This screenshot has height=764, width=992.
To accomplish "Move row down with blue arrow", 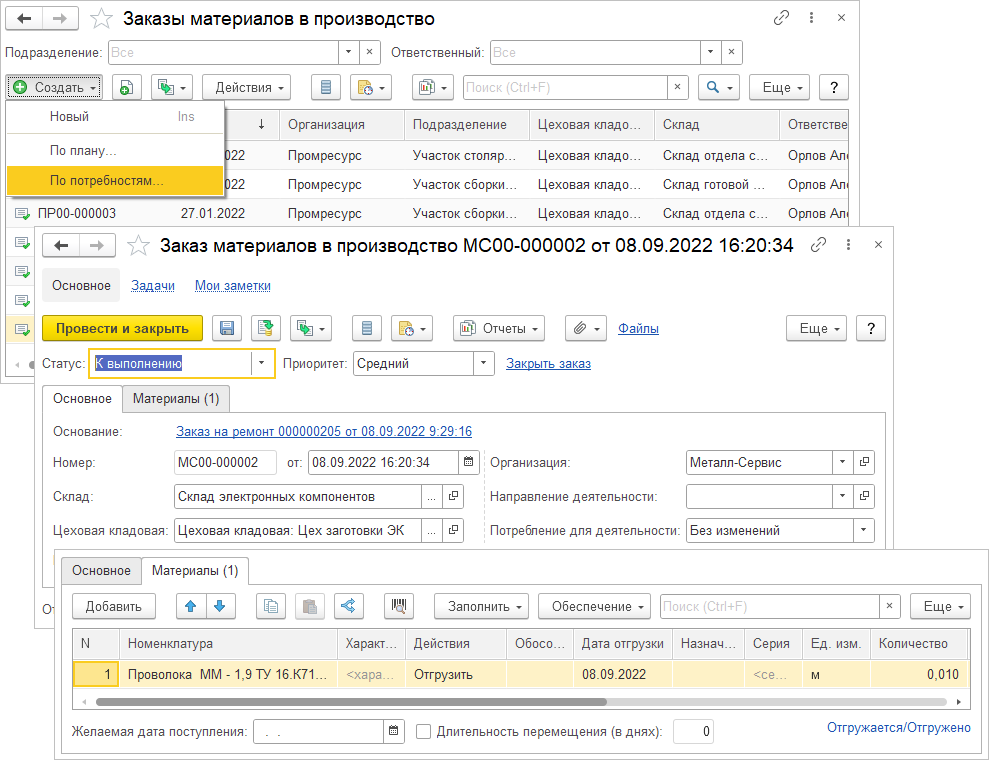I will 220,606.
